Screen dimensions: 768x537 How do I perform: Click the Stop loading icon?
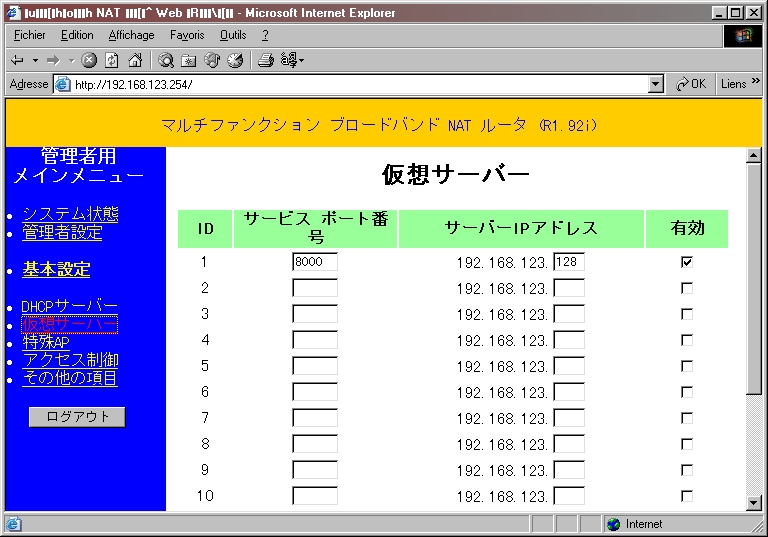[89, 60]
